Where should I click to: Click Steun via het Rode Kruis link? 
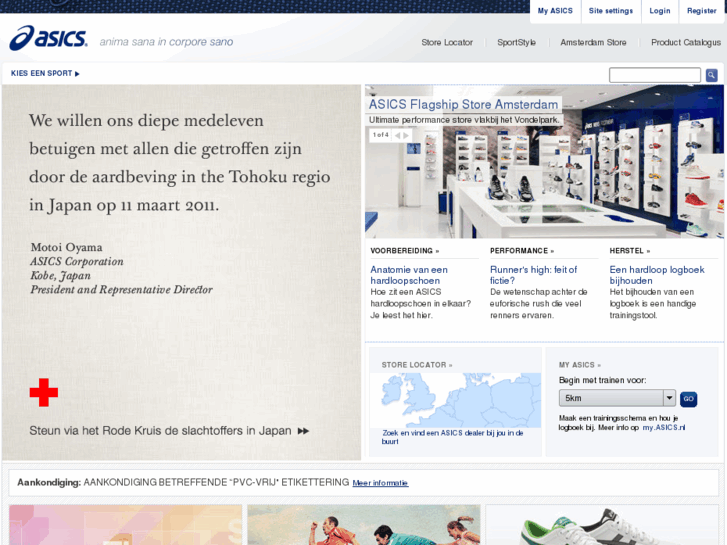[160, 431]
